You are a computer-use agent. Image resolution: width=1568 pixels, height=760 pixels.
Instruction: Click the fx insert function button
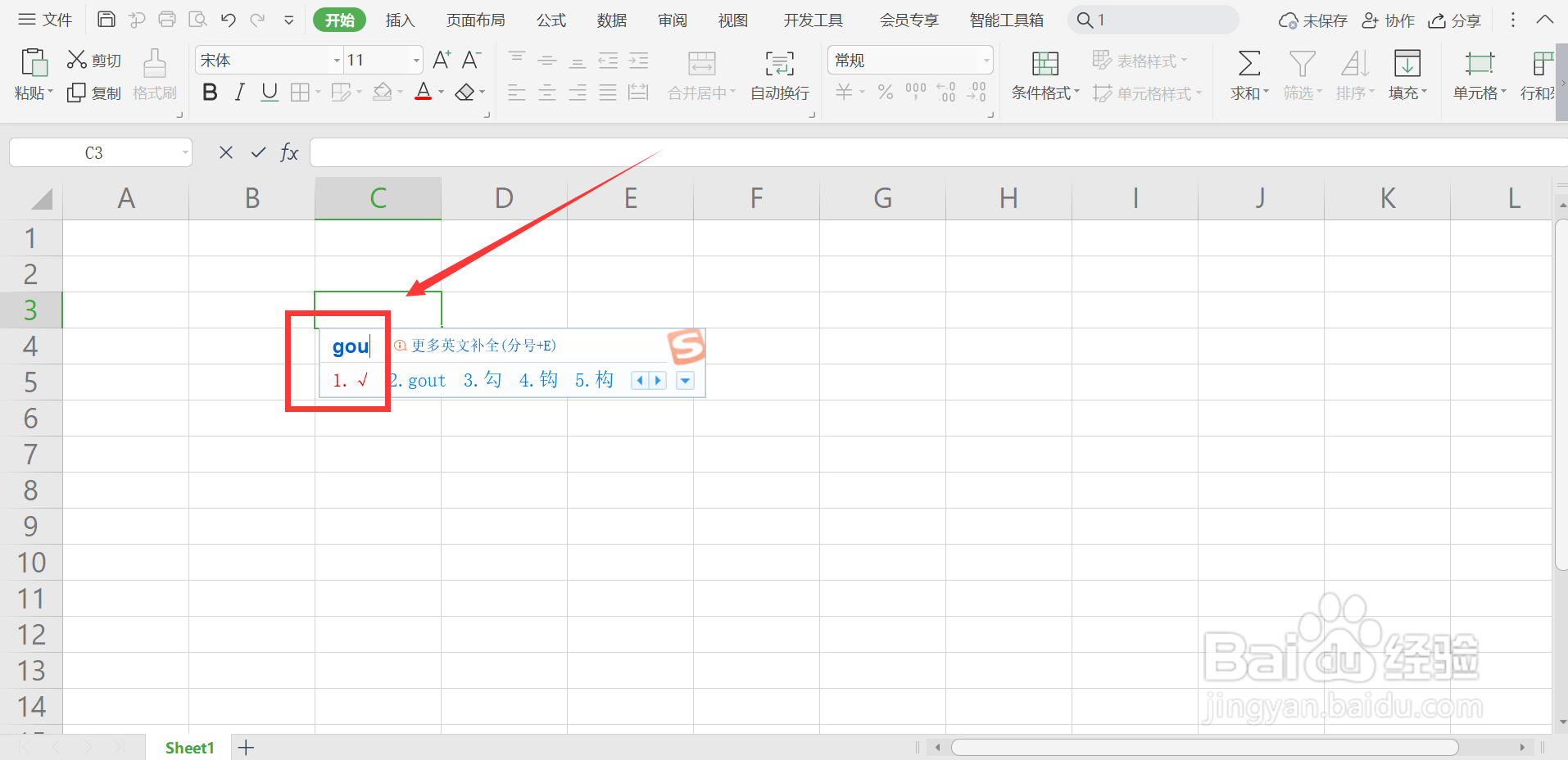tap(289, 152)
